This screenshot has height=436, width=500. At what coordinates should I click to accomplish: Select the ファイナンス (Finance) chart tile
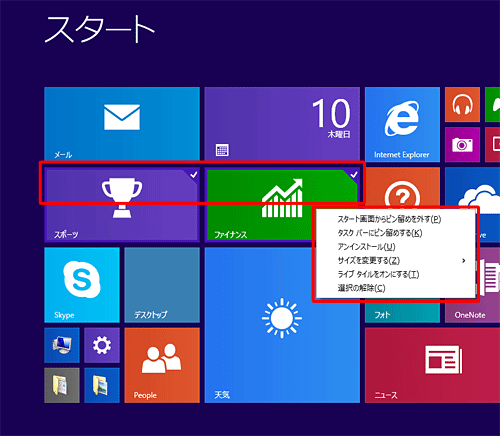[260, 205]
